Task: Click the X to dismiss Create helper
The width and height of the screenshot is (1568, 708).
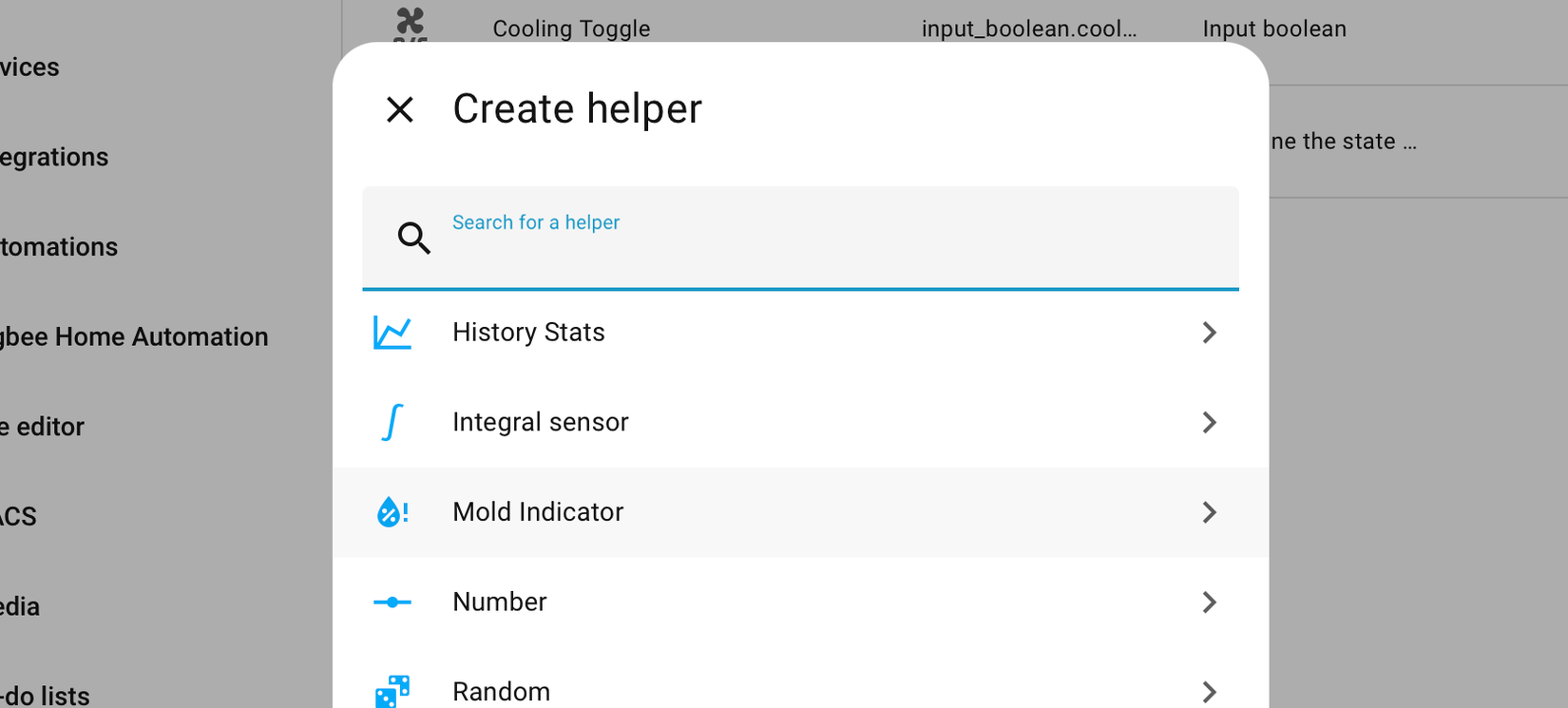Action: click(400, 109)
